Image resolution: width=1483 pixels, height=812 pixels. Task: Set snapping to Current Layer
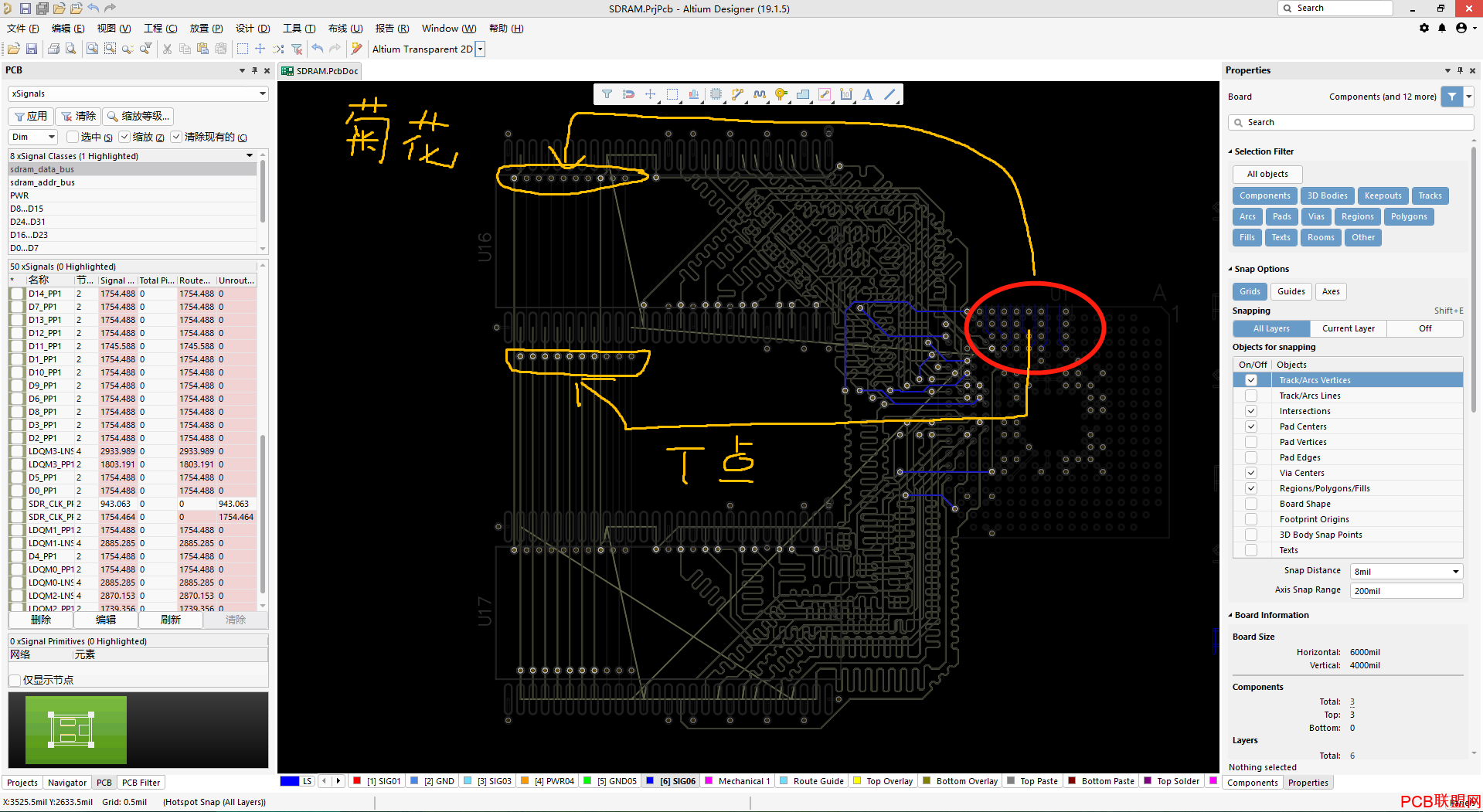tap(1348, 328)
